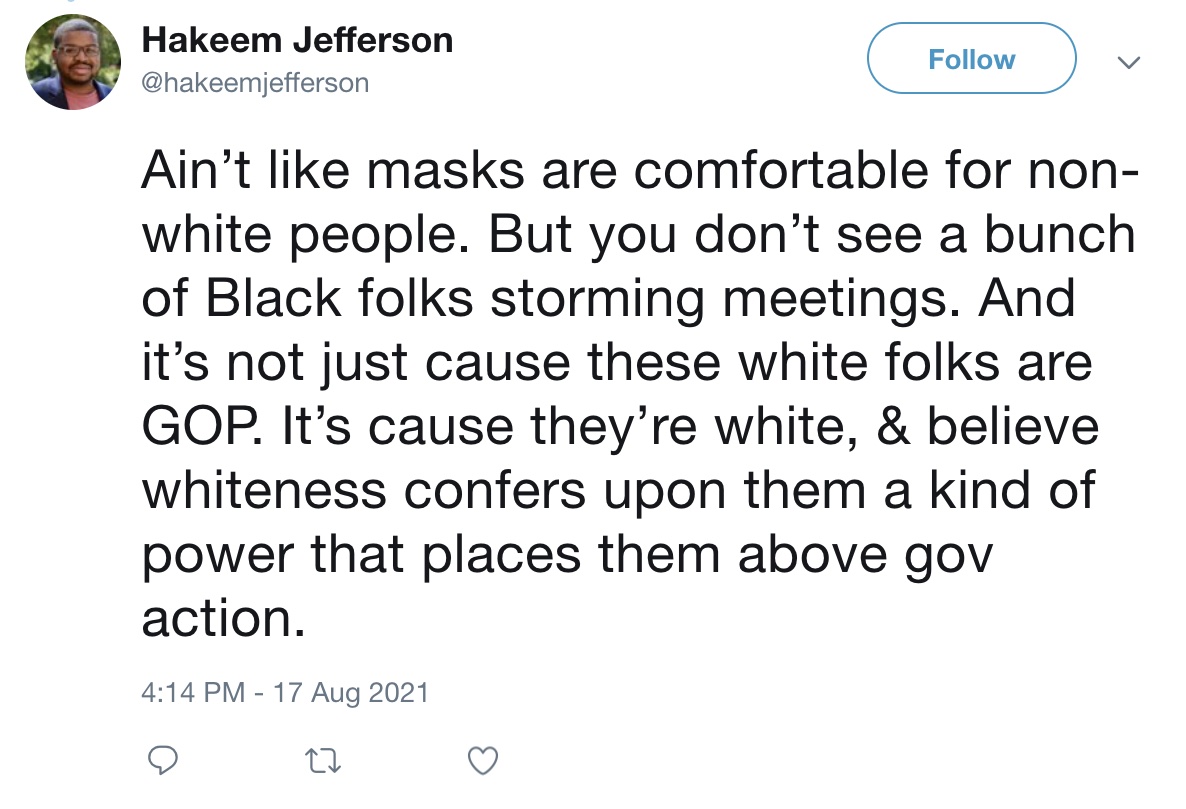Viewport: 1186px width, 809px height.
Task: Expand the tweet options chevron menu
Action: click(1129, 62)
